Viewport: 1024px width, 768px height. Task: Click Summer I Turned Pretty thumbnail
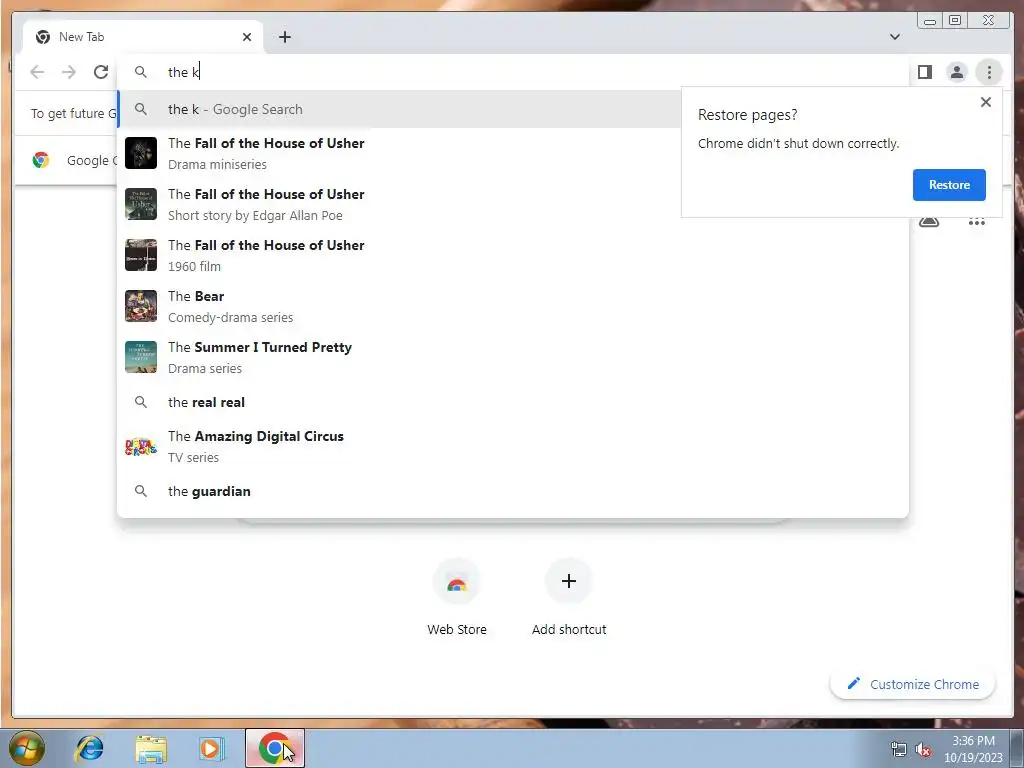(x=141, y=357)
